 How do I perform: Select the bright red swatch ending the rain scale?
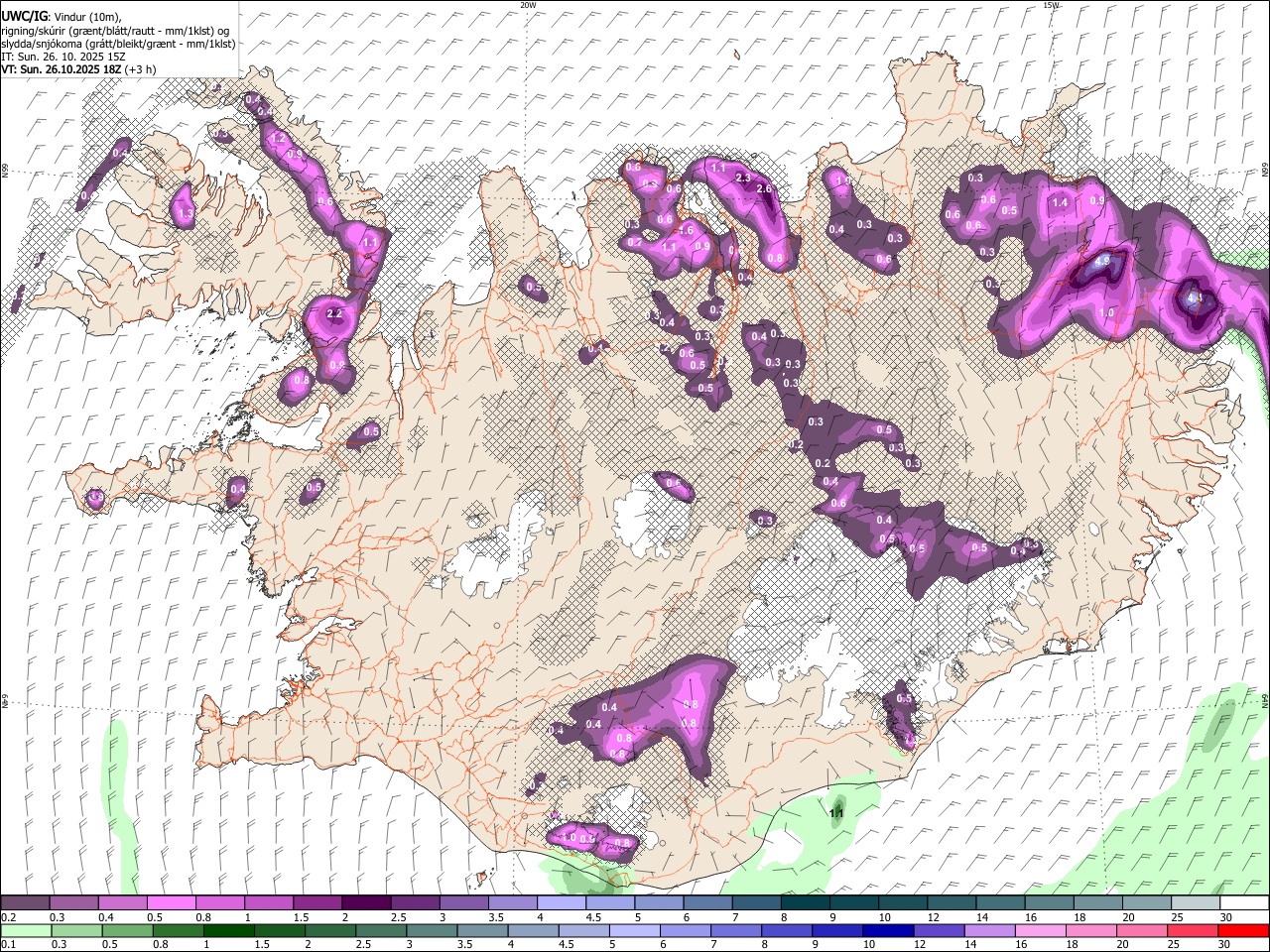(x=1244, y=931)
